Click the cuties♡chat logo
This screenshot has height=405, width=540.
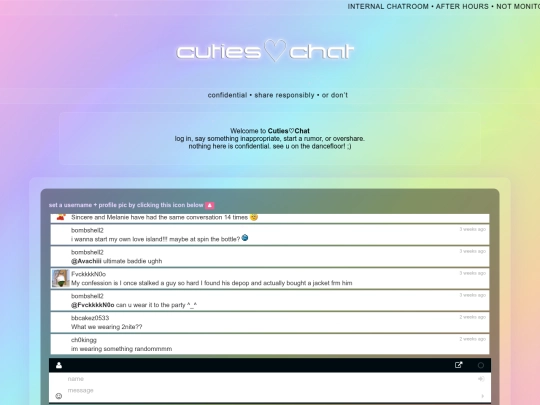coord(265,51)
